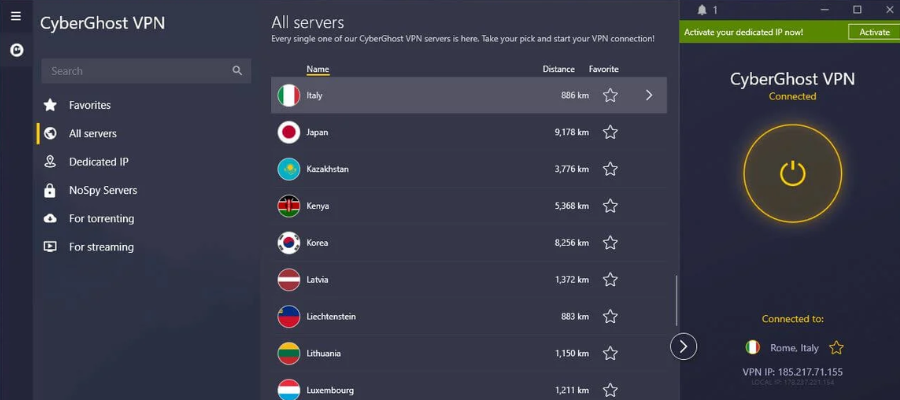Click the Activate button
The image size is (900, 400).
[x=874, y=32]
